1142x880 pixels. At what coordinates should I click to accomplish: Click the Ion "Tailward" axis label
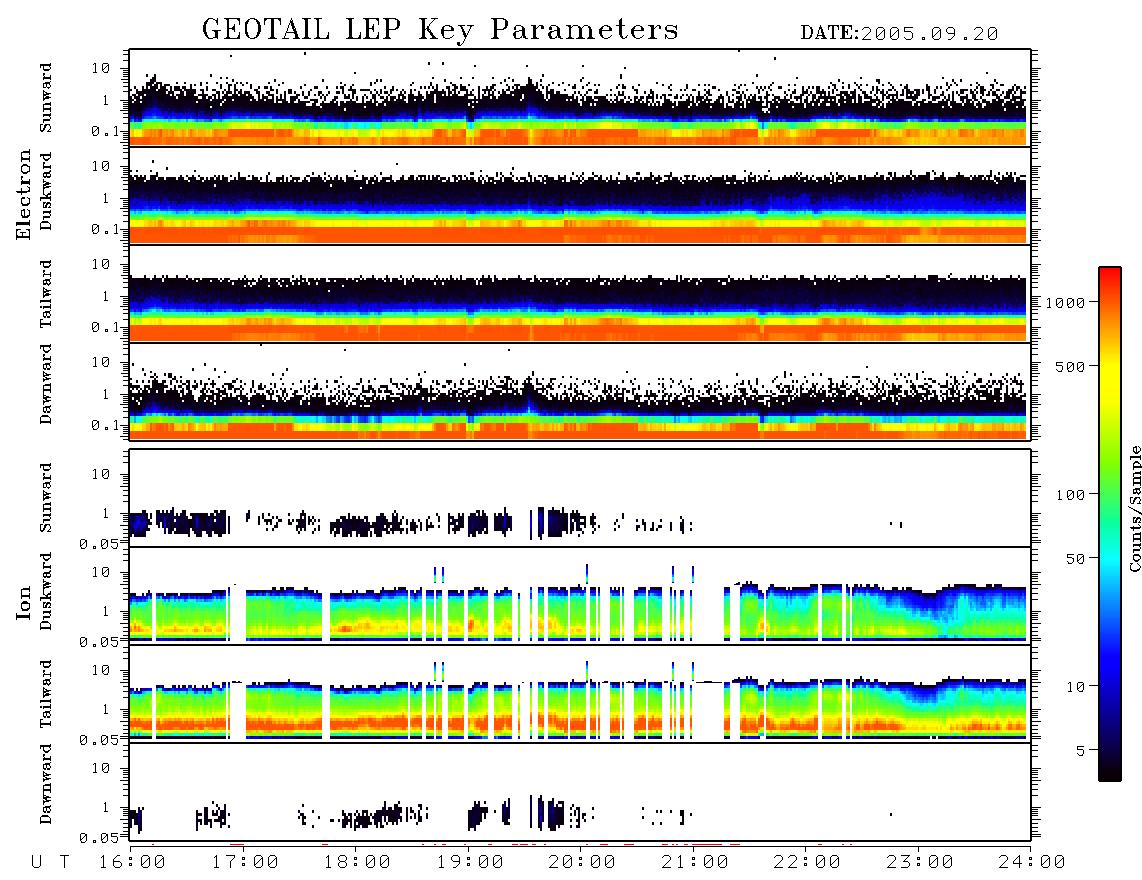pyautogui.click(x=46, y=694)
